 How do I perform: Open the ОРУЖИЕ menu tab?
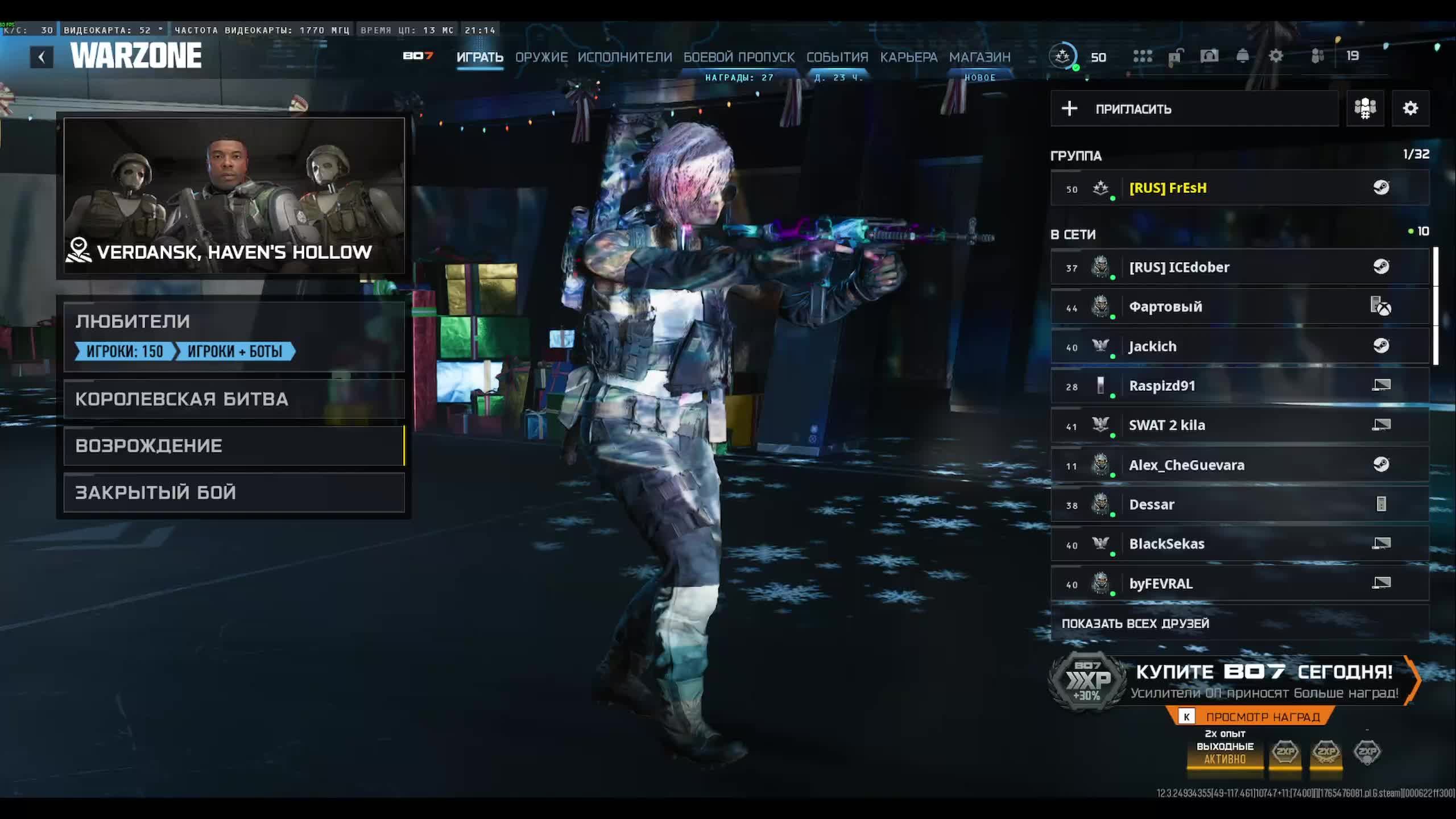(541, 57)
